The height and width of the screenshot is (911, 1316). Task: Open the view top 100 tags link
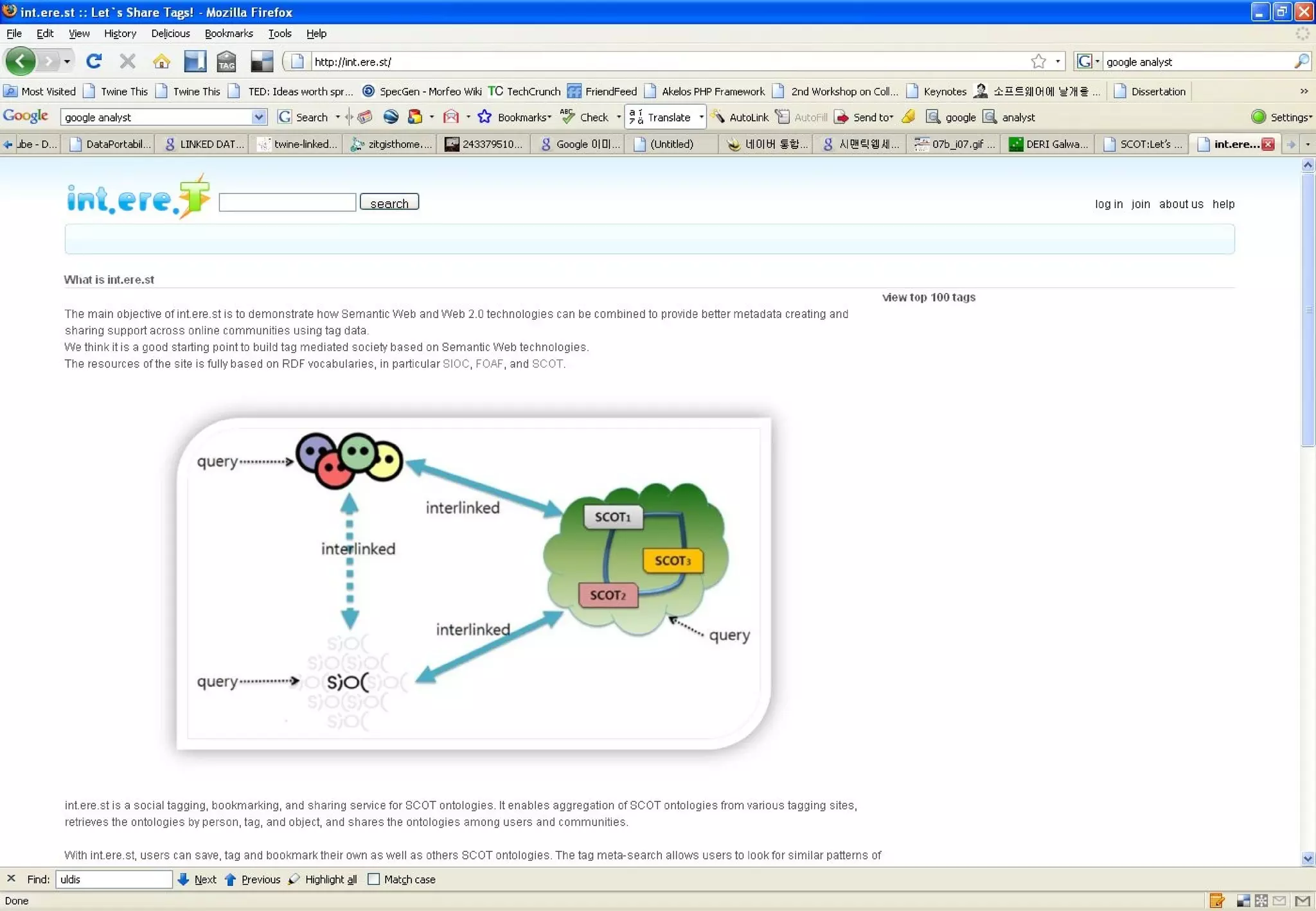pos(928,297)
